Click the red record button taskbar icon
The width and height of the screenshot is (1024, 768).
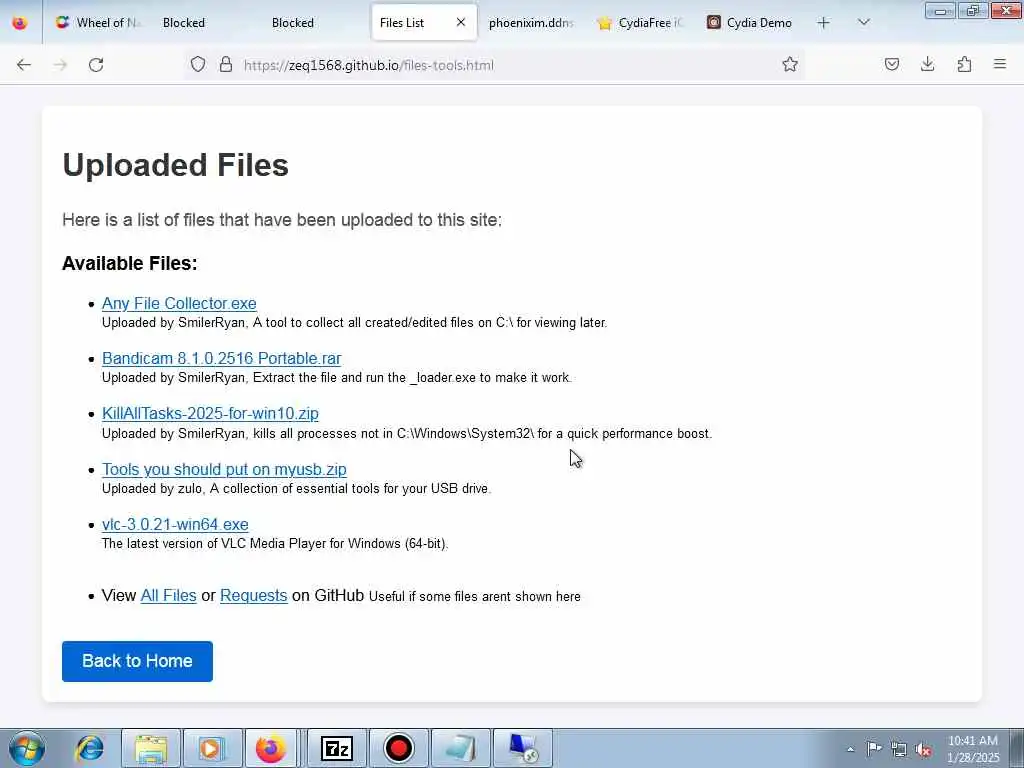398,748
